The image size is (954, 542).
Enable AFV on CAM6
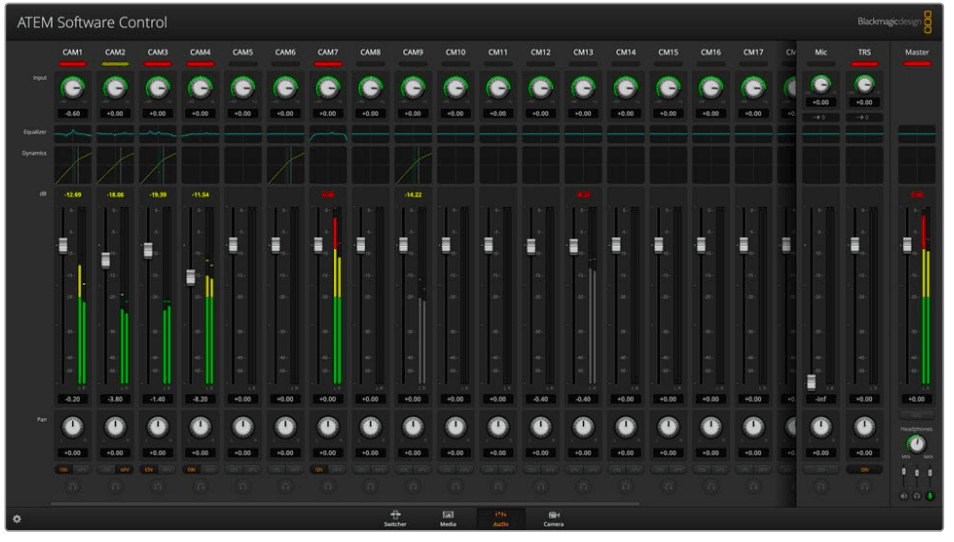(295, 470)
